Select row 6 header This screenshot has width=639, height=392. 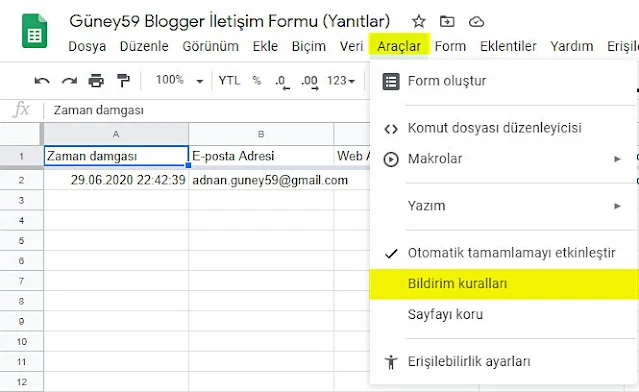pos(21,261)
